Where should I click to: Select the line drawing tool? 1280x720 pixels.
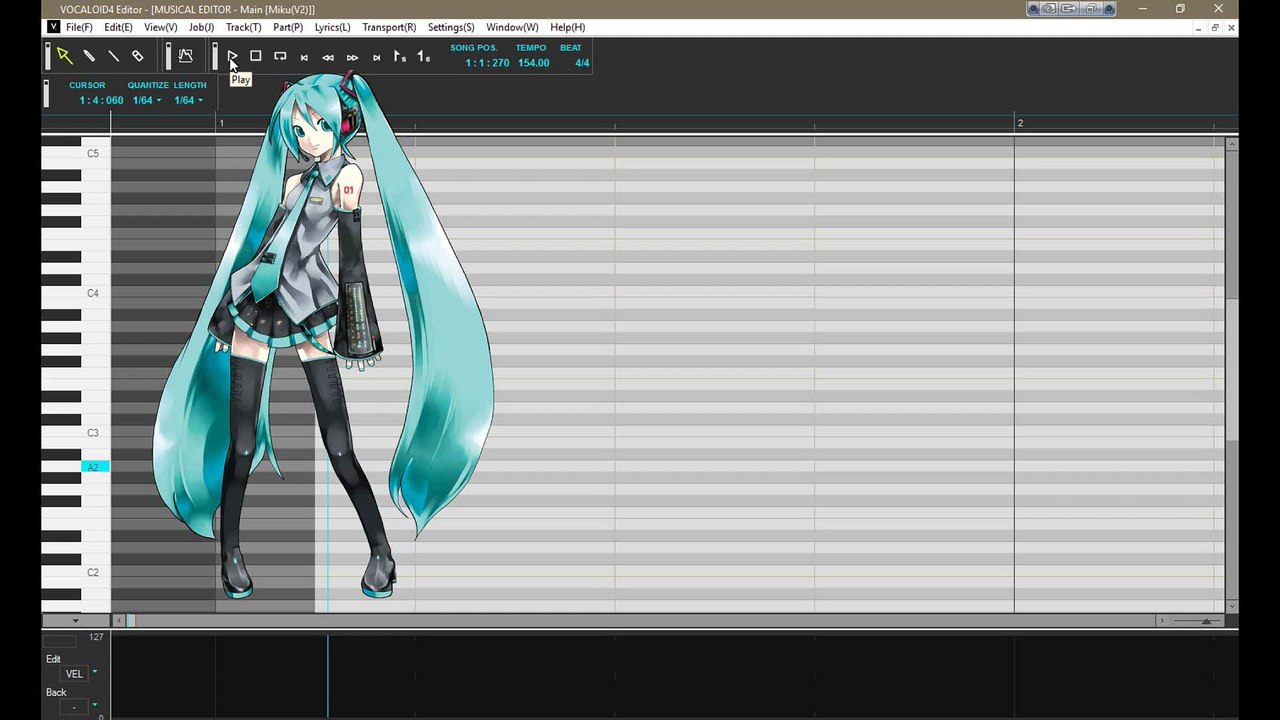[113, 56]
